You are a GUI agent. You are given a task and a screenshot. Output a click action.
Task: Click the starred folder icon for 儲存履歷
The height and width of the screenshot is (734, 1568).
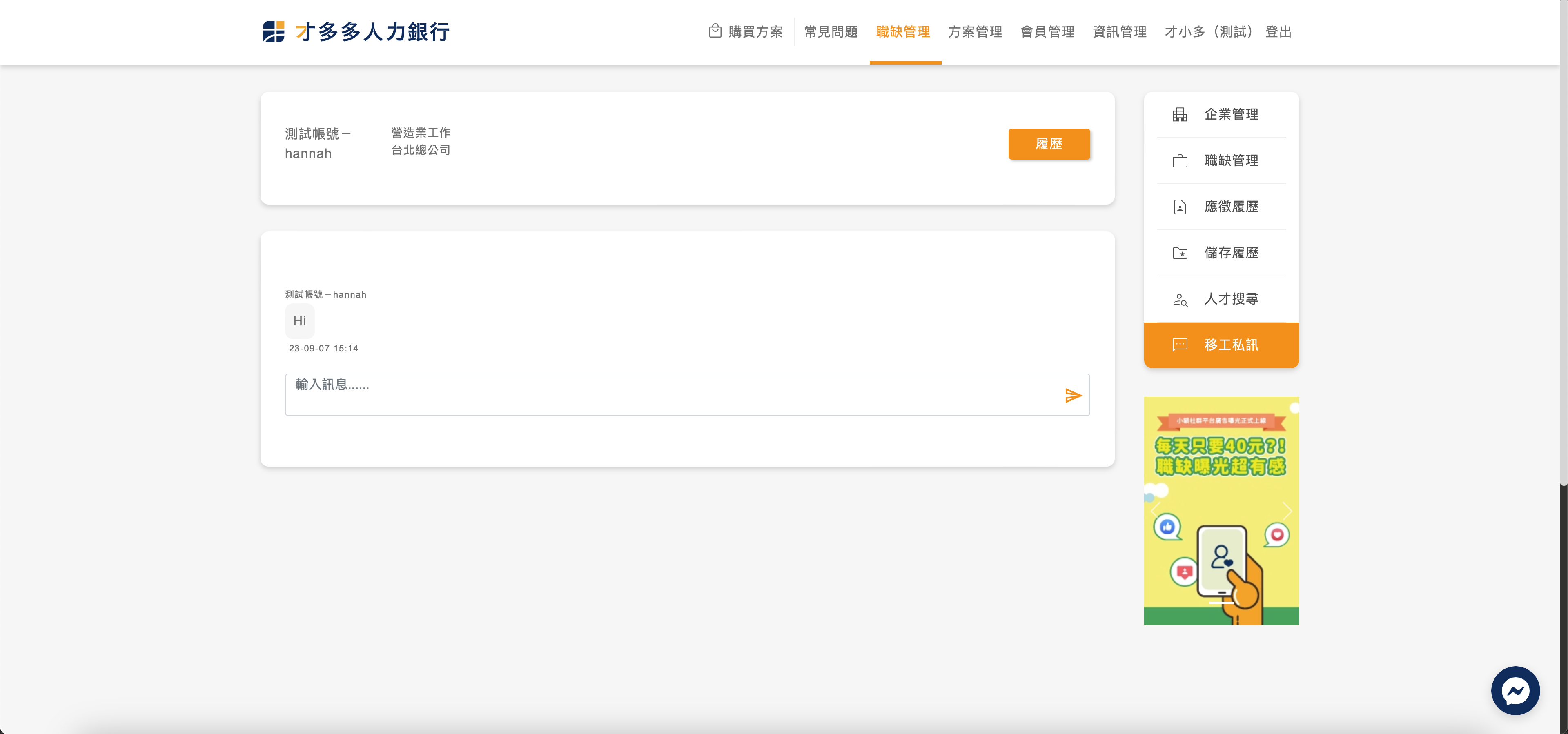point(1180,253)
